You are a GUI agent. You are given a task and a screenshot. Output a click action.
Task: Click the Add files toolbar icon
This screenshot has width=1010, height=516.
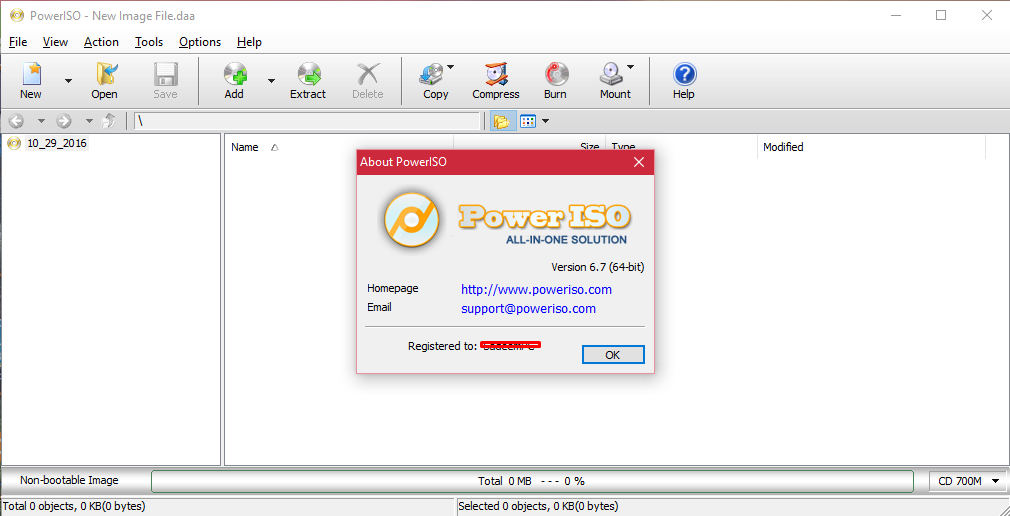click(x=234, y=75)
